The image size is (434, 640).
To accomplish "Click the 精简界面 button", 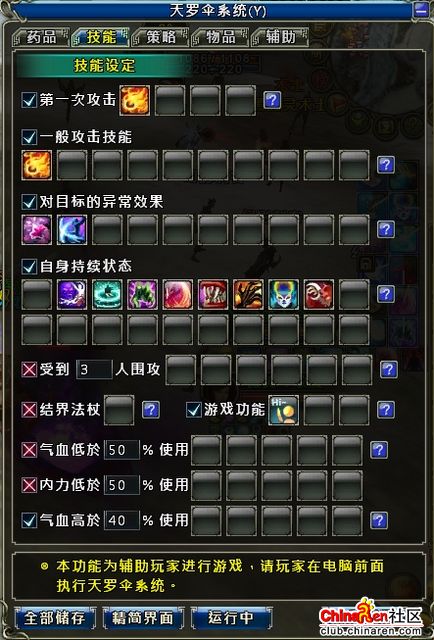I will point(143,618).
